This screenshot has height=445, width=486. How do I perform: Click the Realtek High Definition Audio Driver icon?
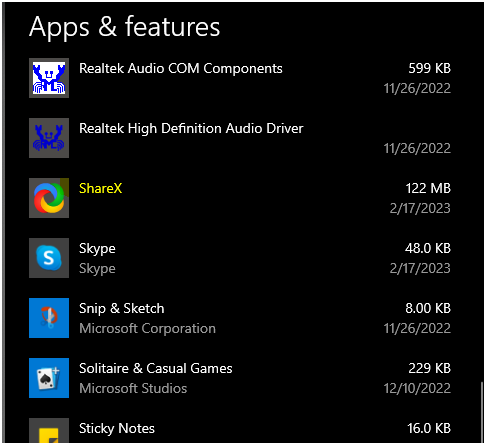point(49,138)
